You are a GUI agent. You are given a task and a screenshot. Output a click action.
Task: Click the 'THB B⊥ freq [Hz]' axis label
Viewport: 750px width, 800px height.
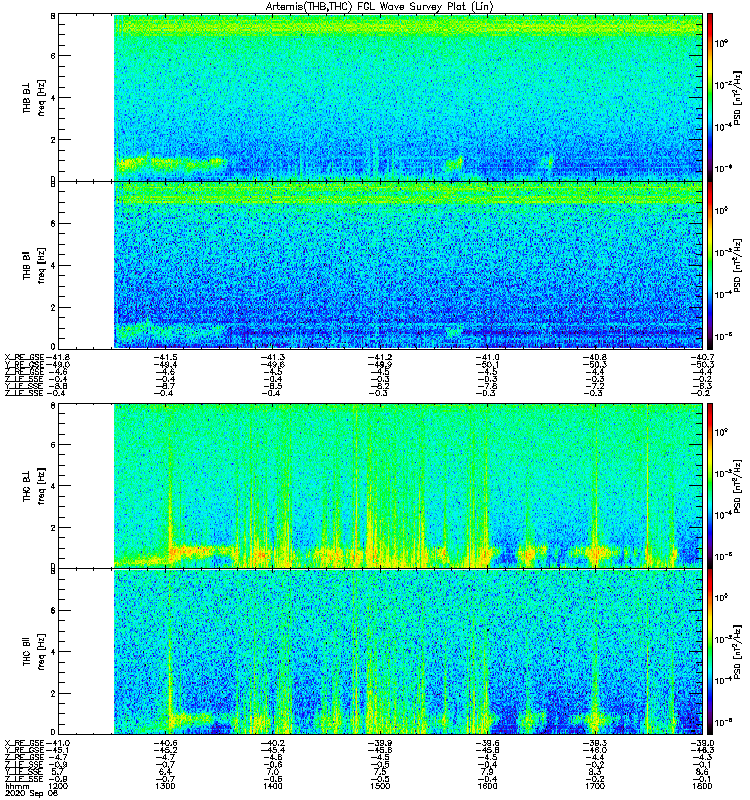coord(34,97)
